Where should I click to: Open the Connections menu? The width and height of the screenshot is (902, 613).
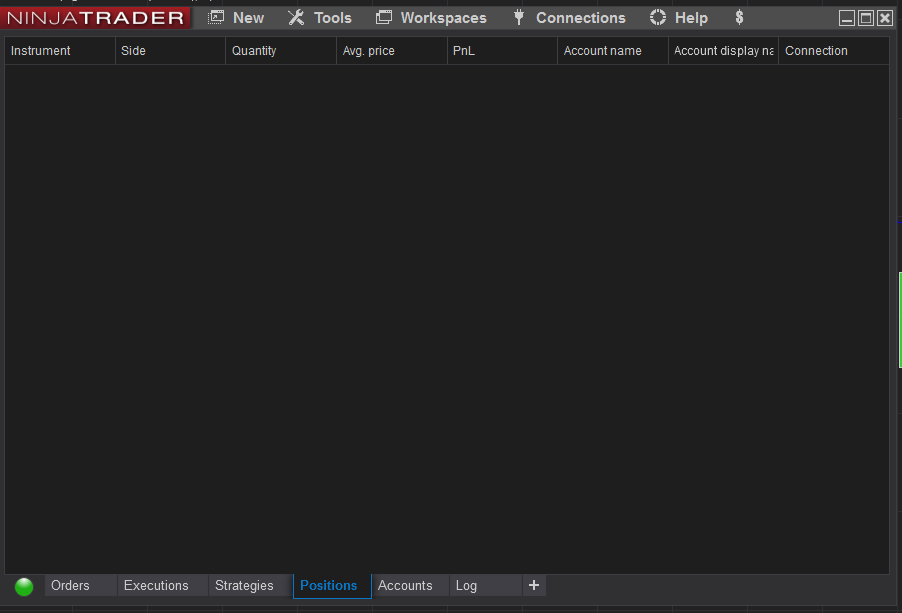[x=580, y=18]
